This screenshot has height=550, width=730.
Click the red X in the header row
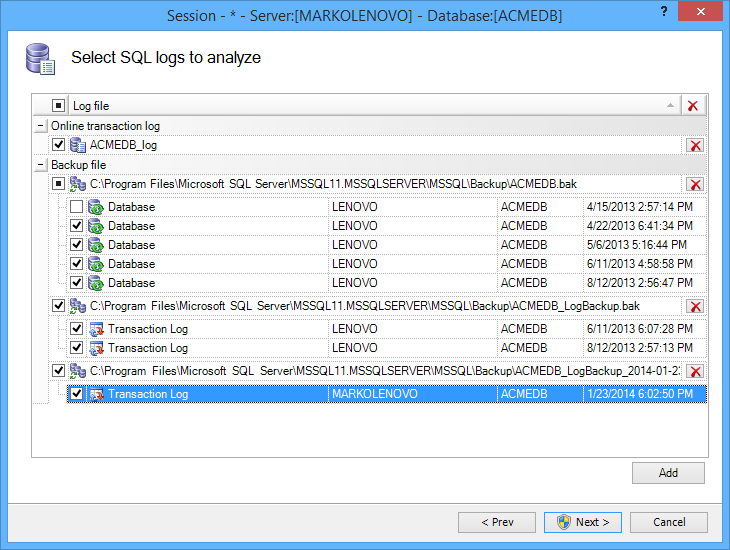point(692,106)
